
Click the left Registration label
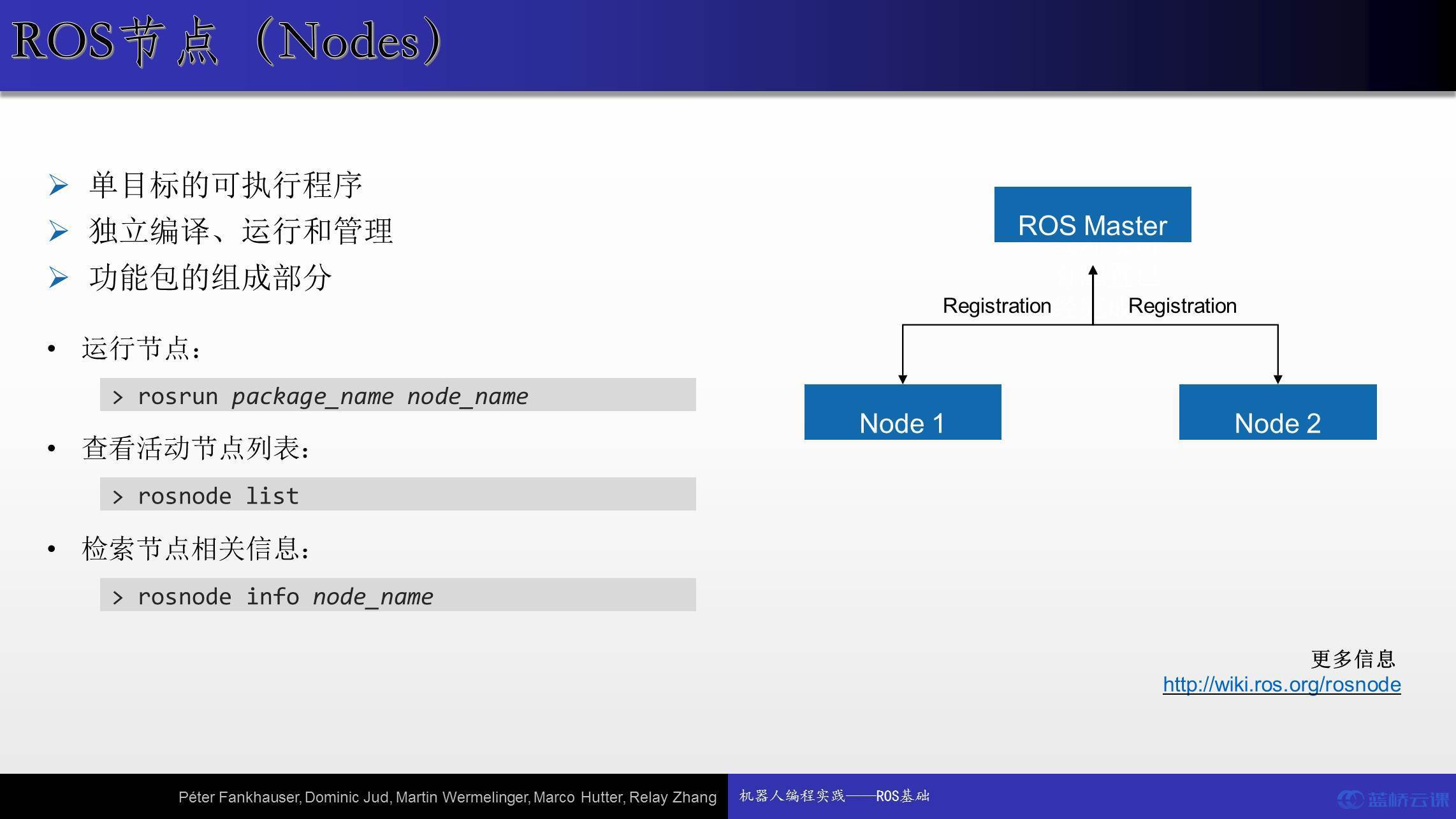pos(997,306)
